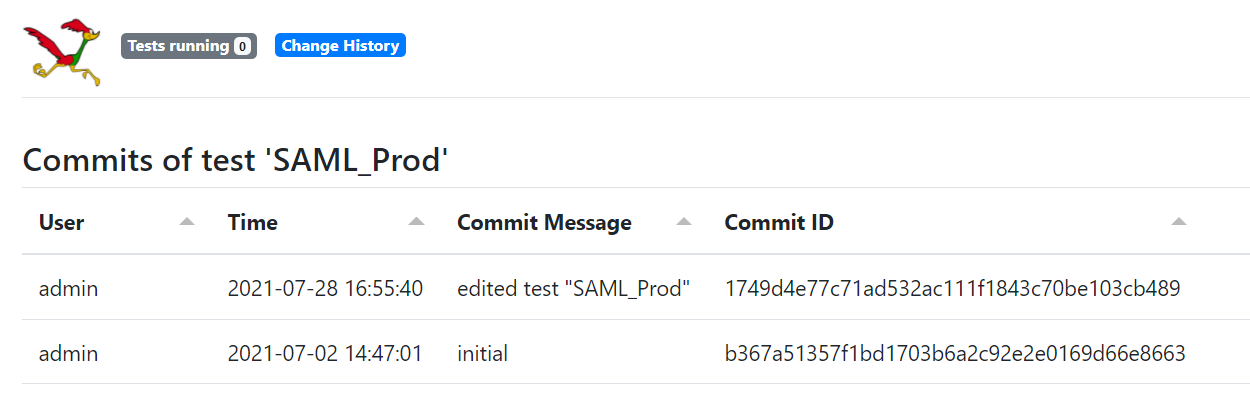Click the 'initial' commit message
Viewport: 1250px width, 415px height.
[x=482, y=353]
